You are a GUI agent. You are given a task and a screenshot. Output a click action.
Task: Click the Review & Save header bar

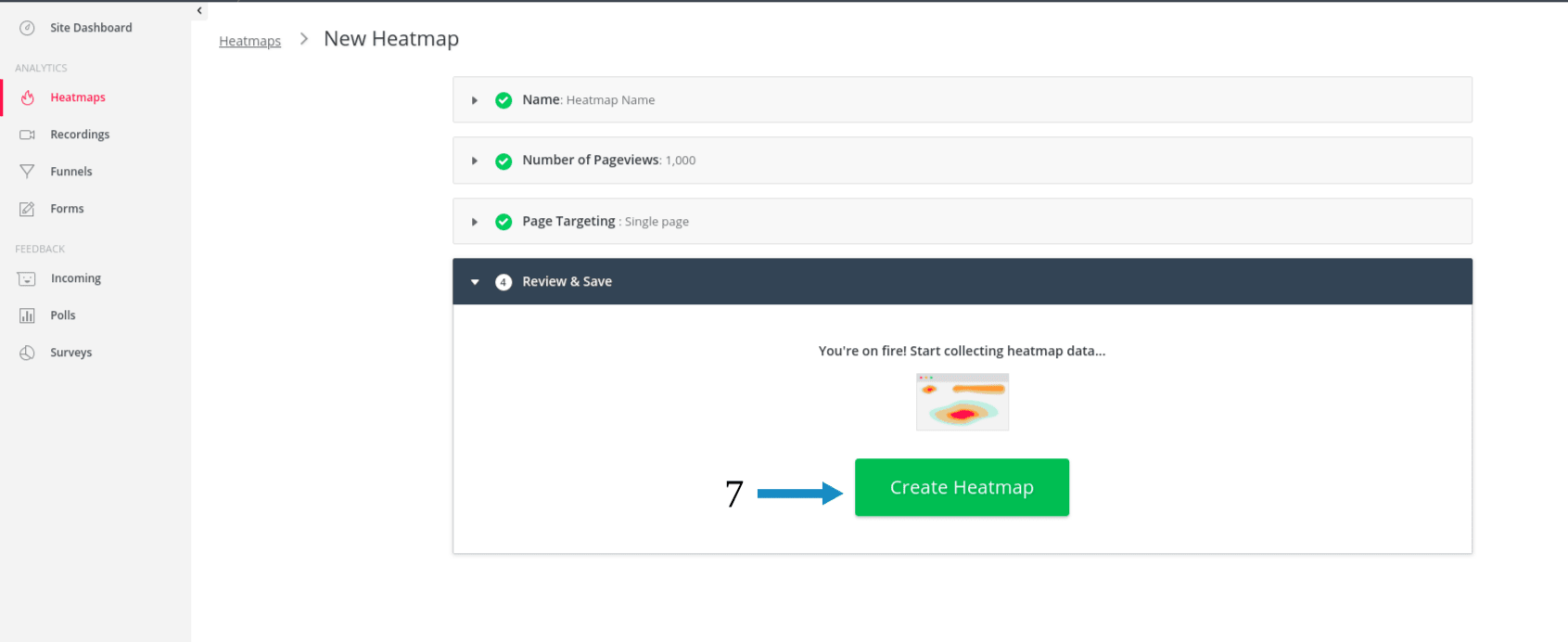pos(962,281)
